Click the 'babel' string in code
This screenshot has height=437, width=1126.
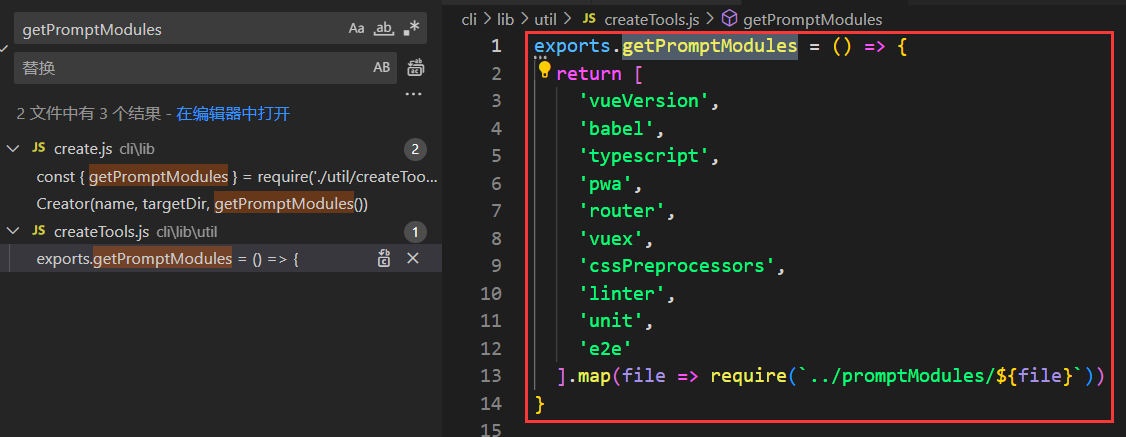[616, 128]
